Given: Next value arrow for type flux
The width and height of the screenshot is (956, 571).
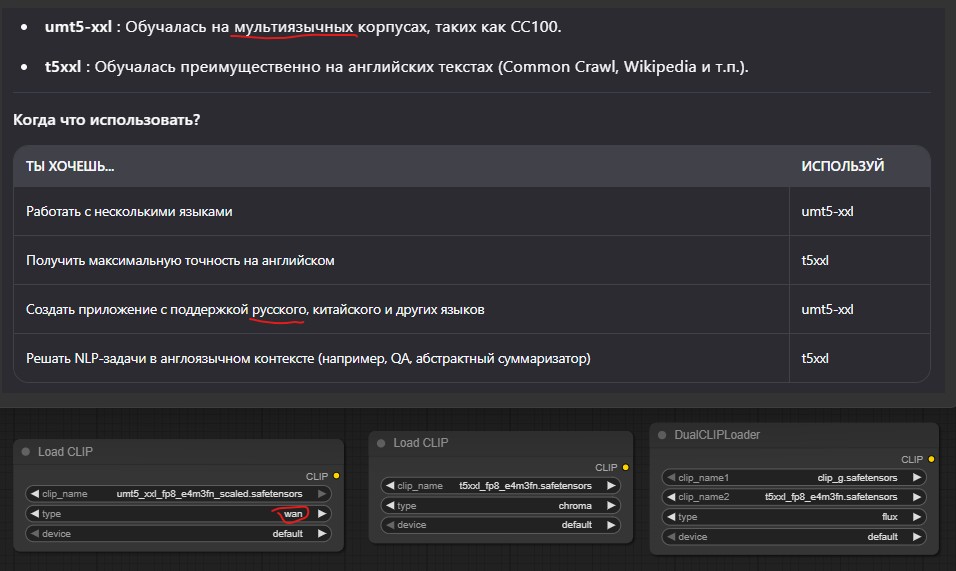Looking at the screenshot, I should [x=916, y=517].
